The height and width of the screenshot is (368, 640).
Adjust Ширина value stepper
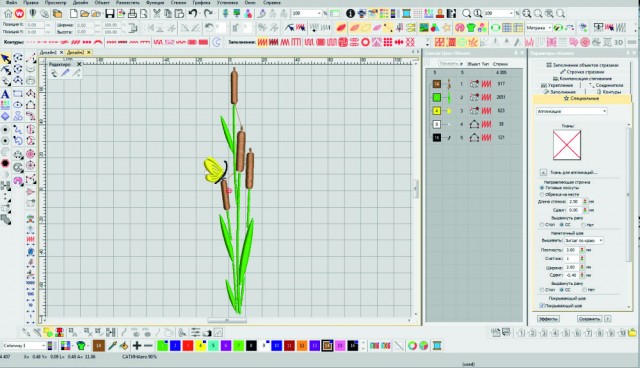(582, 267)
